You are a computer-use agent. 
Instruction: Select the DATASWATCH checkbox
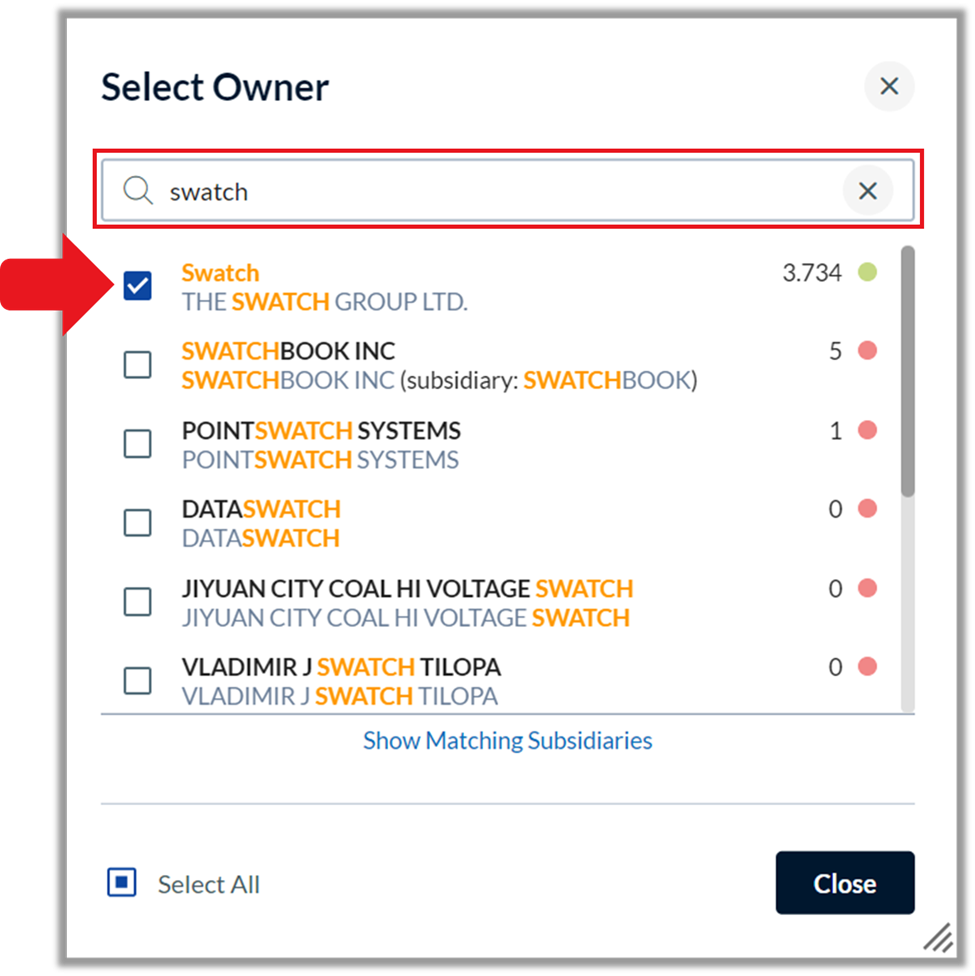coord(138,523)
